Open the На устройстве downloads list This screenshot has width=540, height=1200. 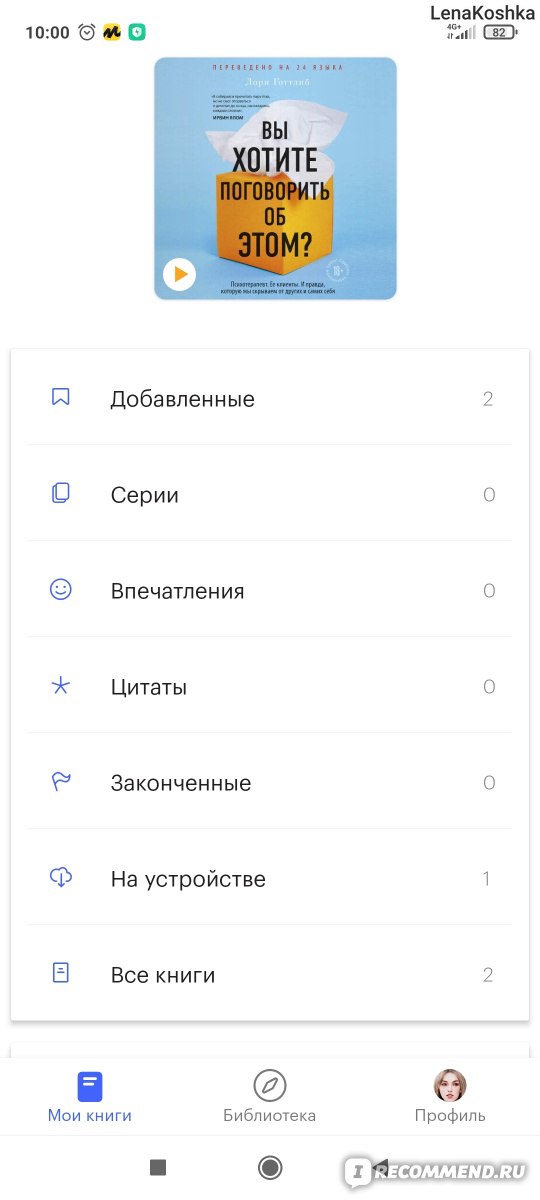(x=270, y=878)
